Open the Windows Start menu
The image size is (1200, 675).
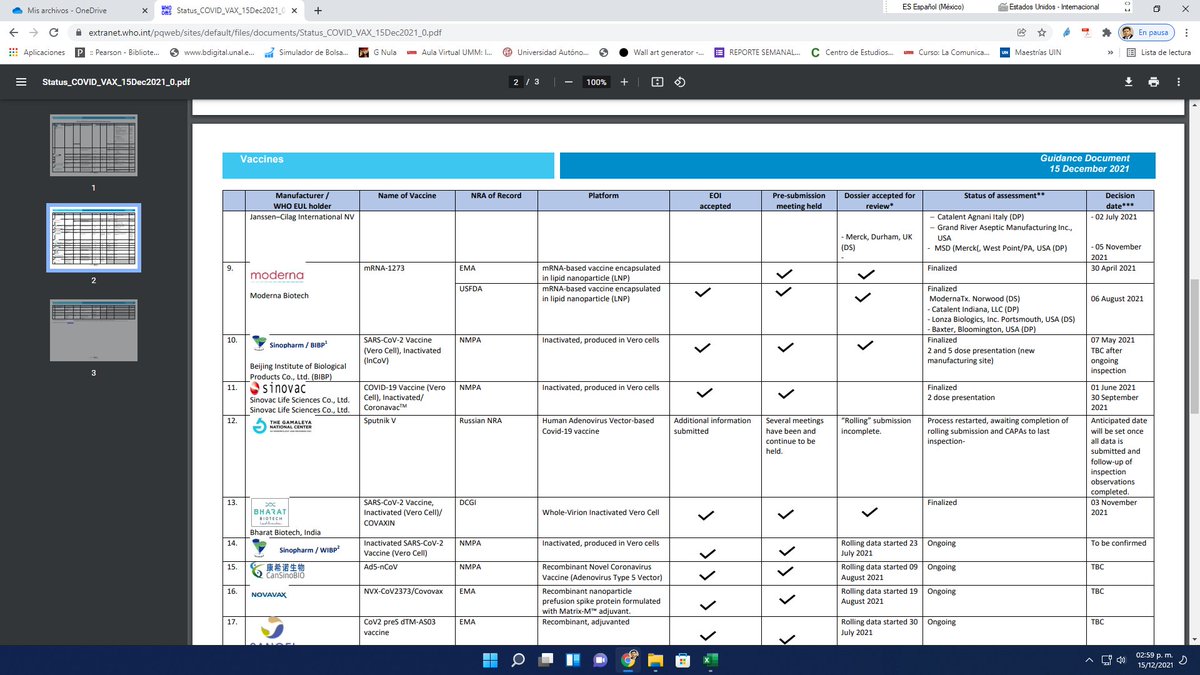(490, 660)
